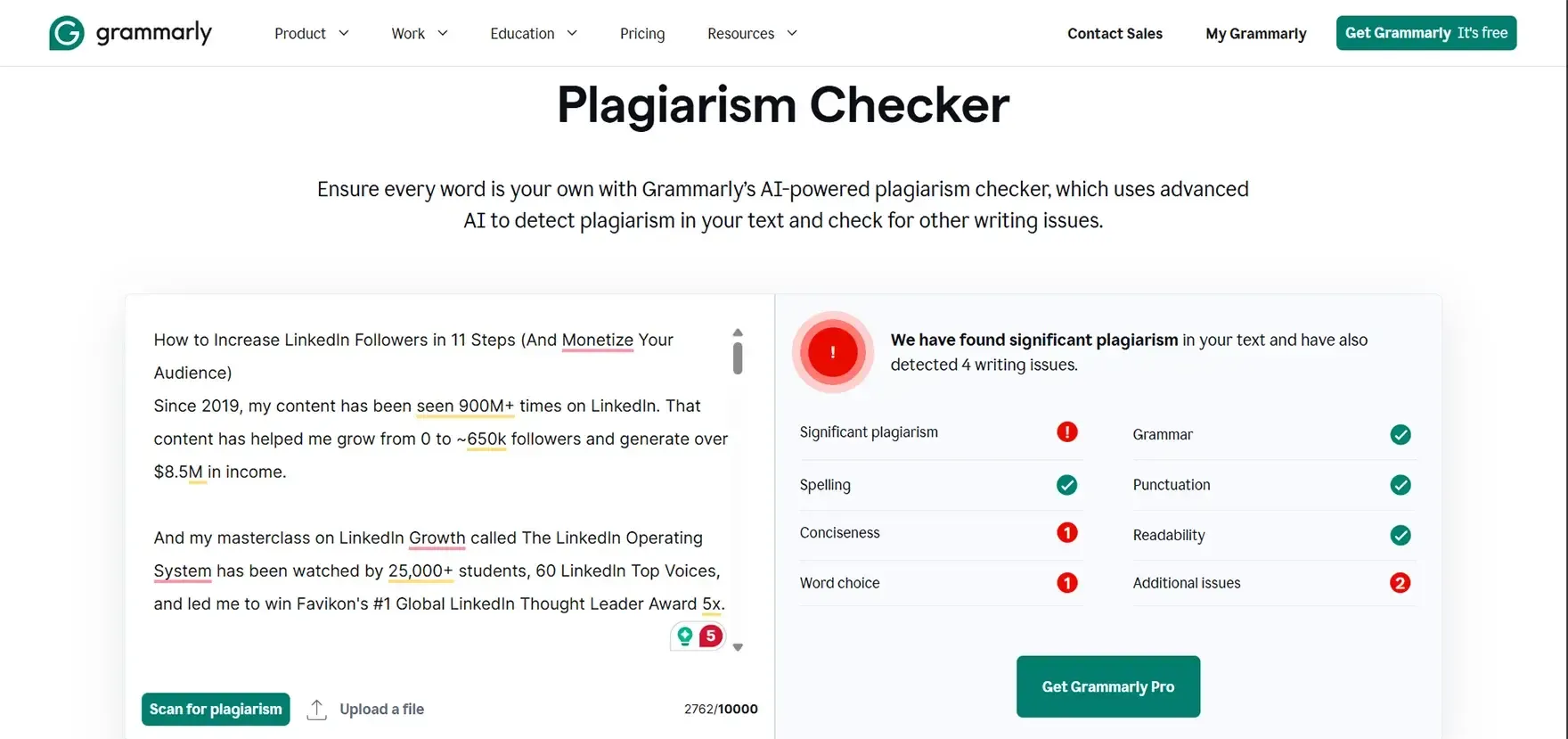1568x739 pixels.
Task: Open the Work dropdown menu
Action: click(419, 34)
